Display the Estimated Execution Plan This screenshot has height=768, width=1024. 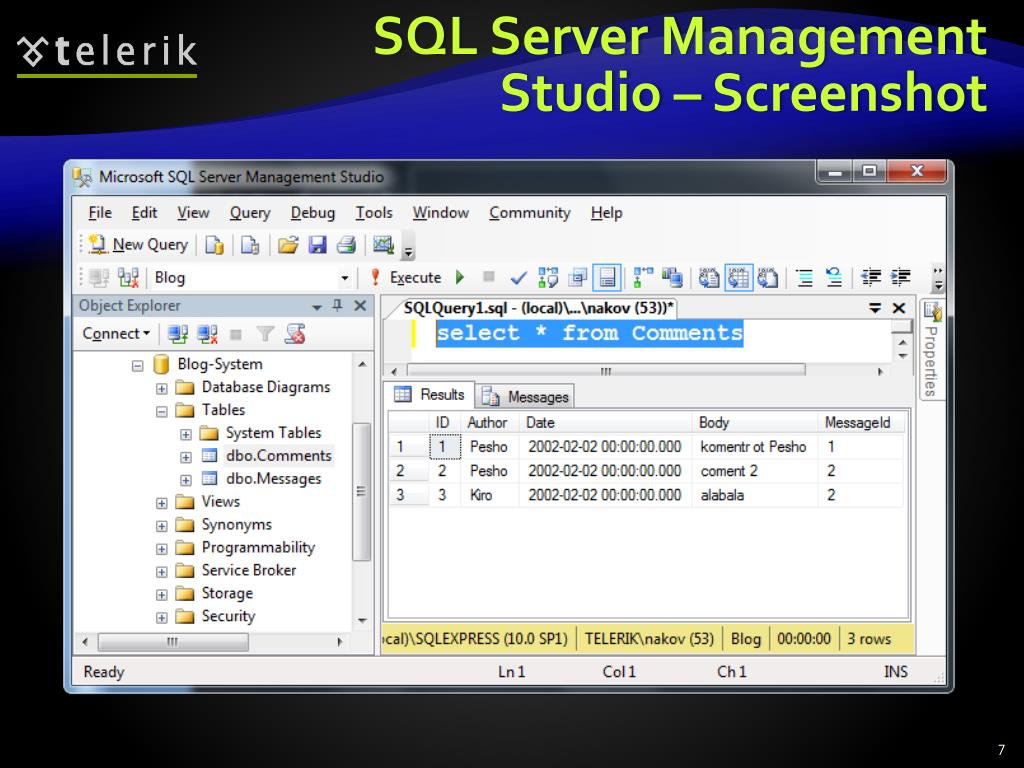coord(548,278)
